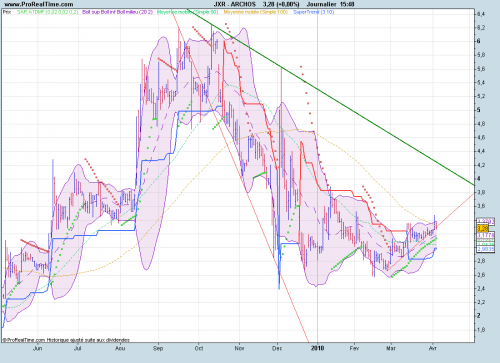Click the 2010 year axis label
Screen dimensions: 500x363
coord(318,348)
